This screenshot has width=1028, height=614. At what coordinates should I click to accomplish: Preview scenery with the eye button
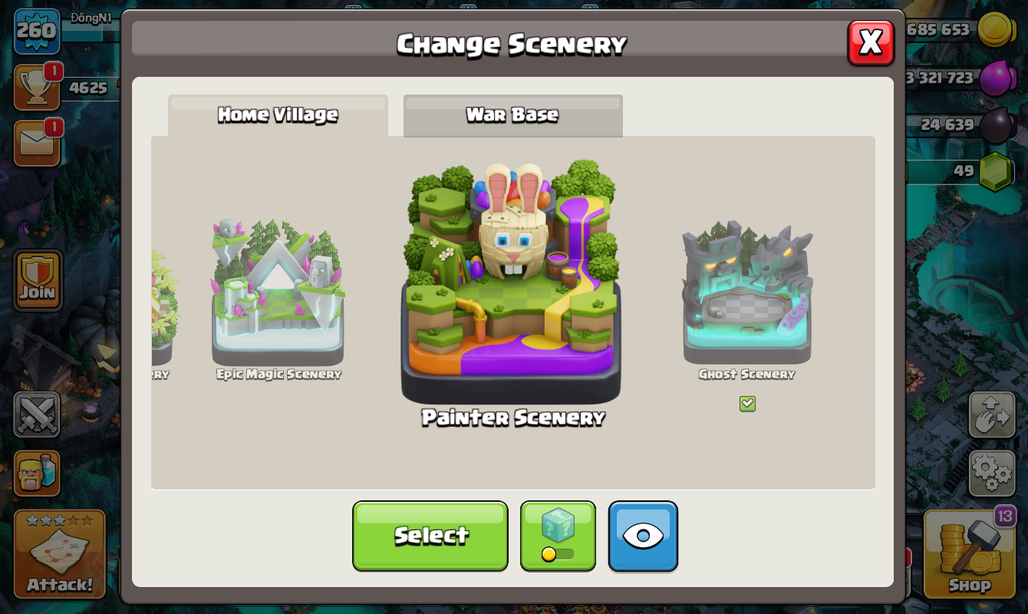[643, 536]
